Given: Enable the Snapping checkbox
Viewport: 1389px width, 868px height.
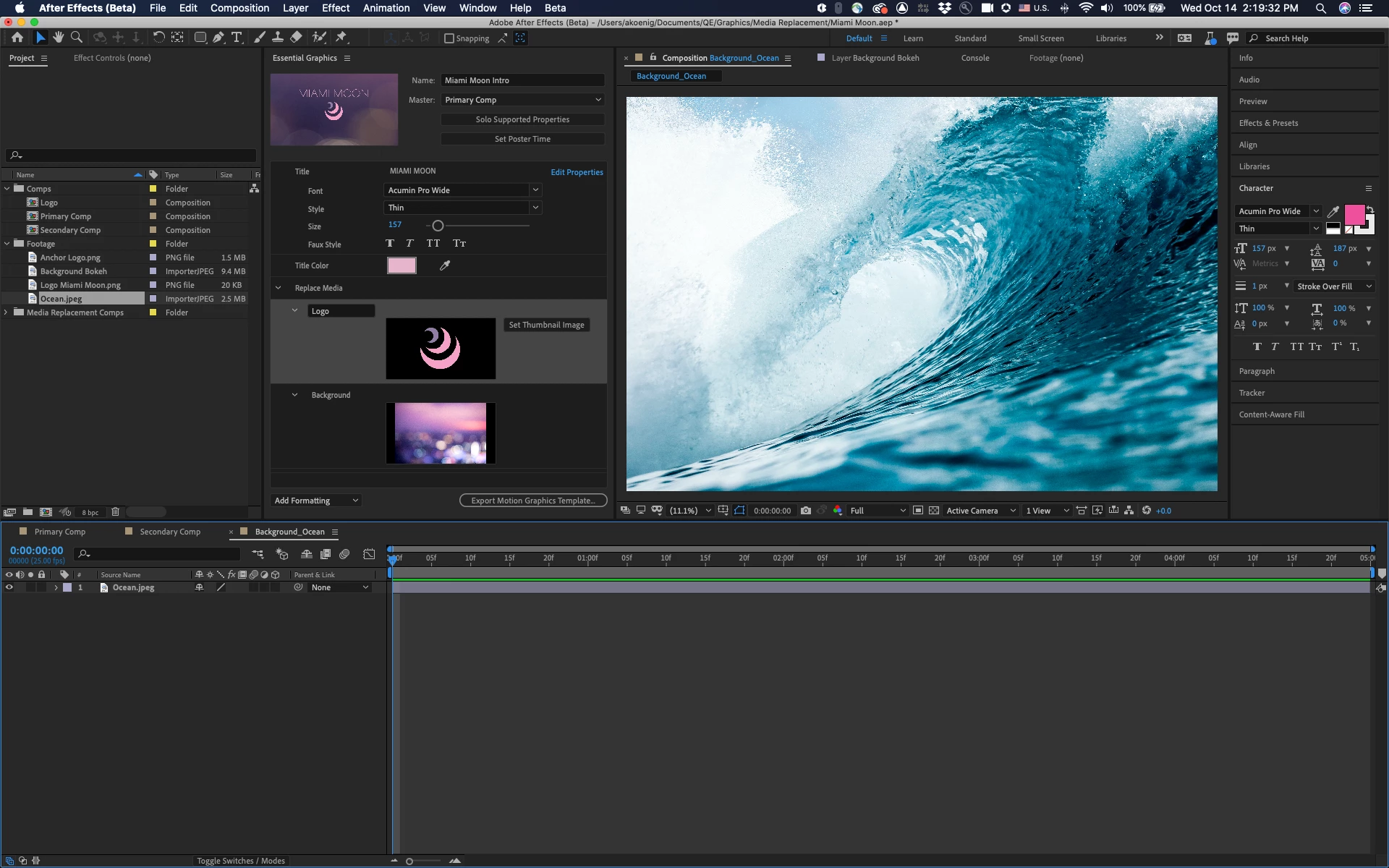Looking at the screenshot, I should tap(449, 38).
